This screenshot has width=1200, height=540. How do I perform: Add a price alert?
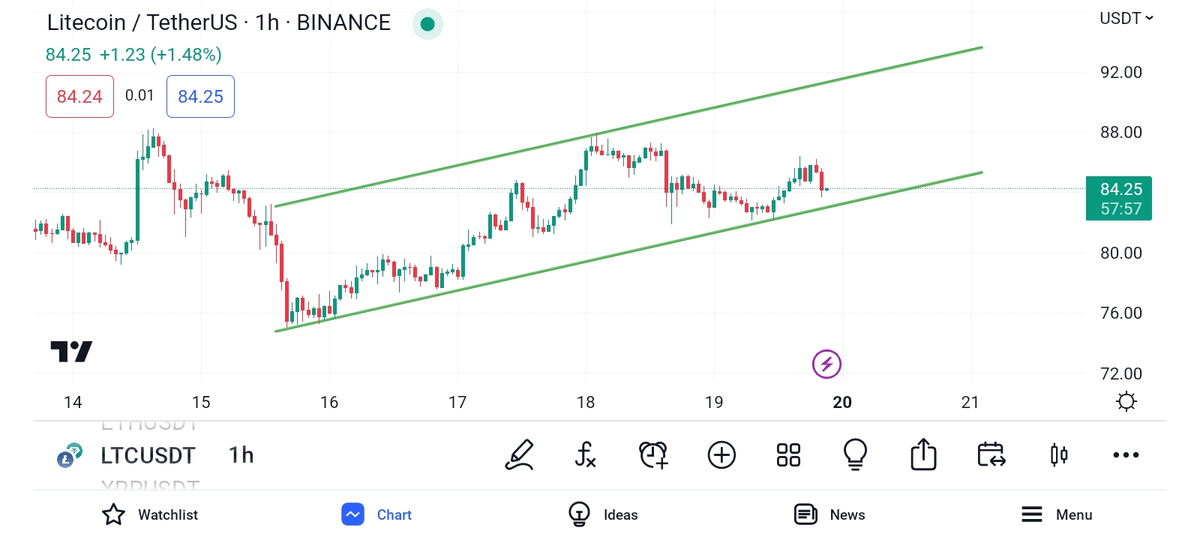click(x=653, y=455)
